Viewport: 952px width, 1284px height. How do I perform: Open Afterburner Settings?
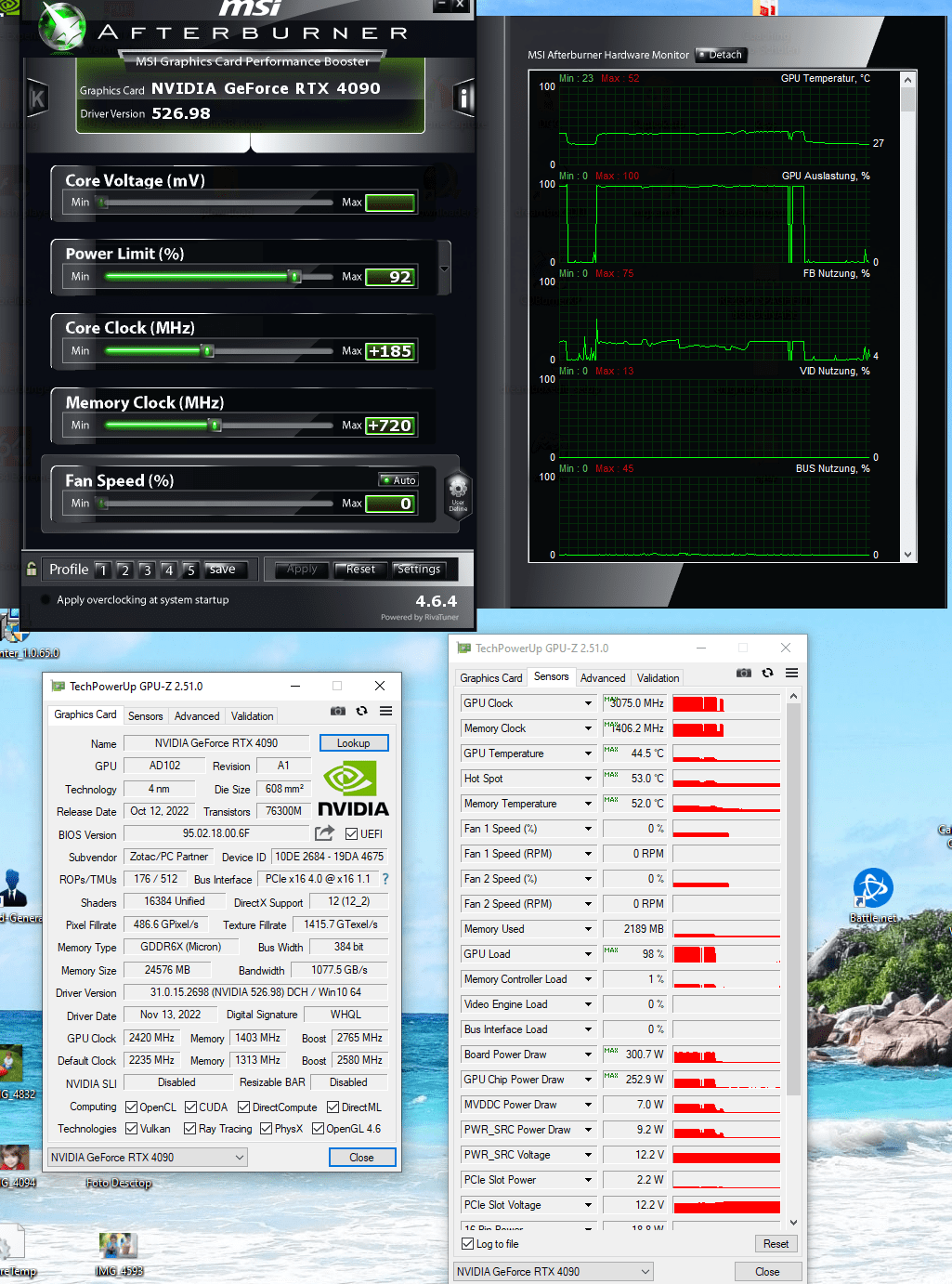coord(419,570)
